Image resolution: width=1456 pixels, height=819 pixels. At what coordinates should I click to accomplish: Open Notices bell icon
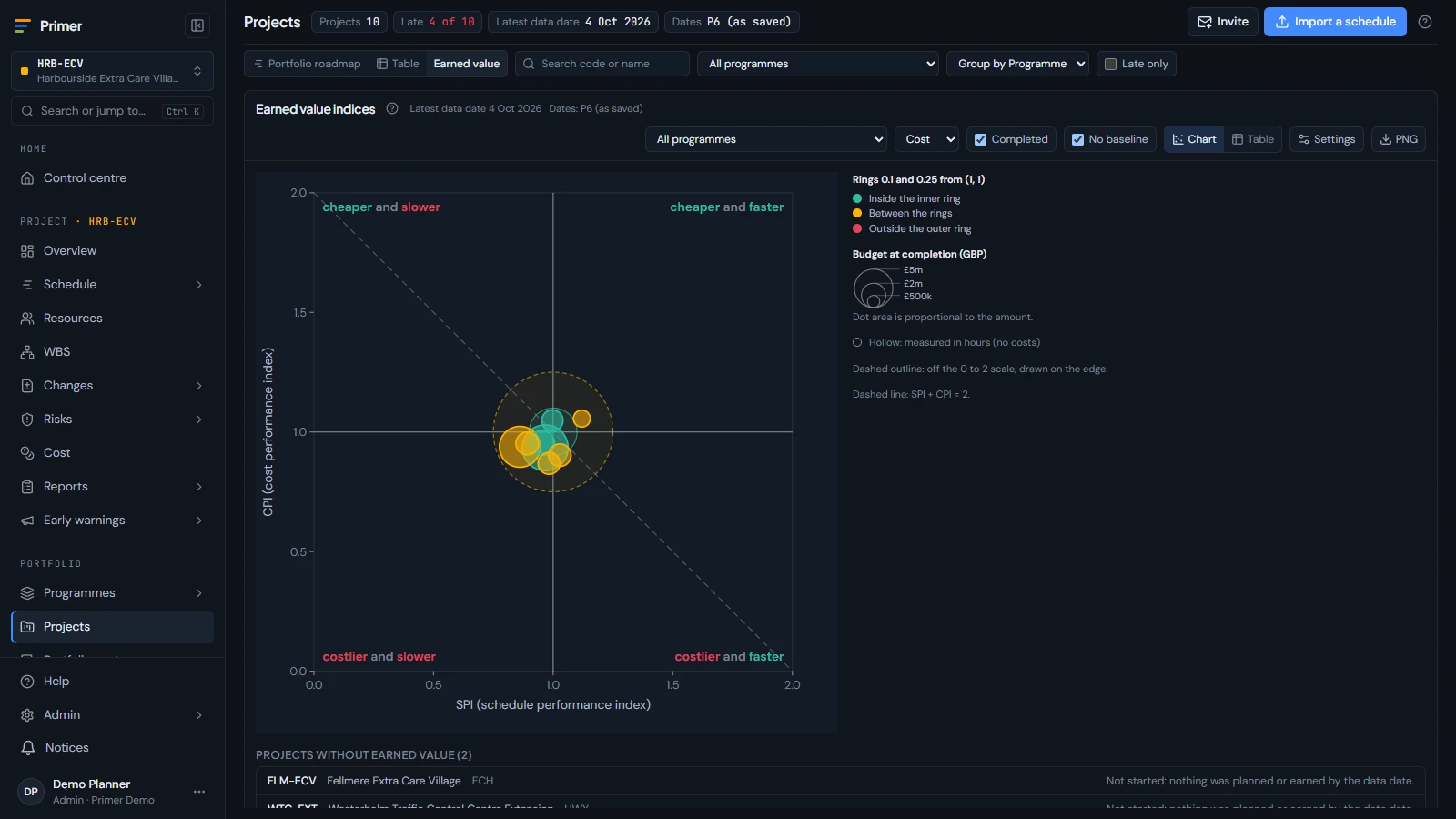point(28,748)
